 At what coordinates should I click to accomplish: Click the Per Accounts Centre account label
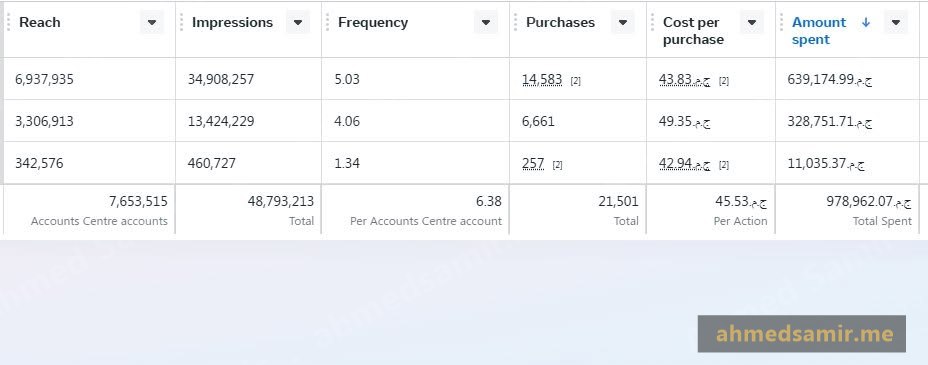(426, 221)
